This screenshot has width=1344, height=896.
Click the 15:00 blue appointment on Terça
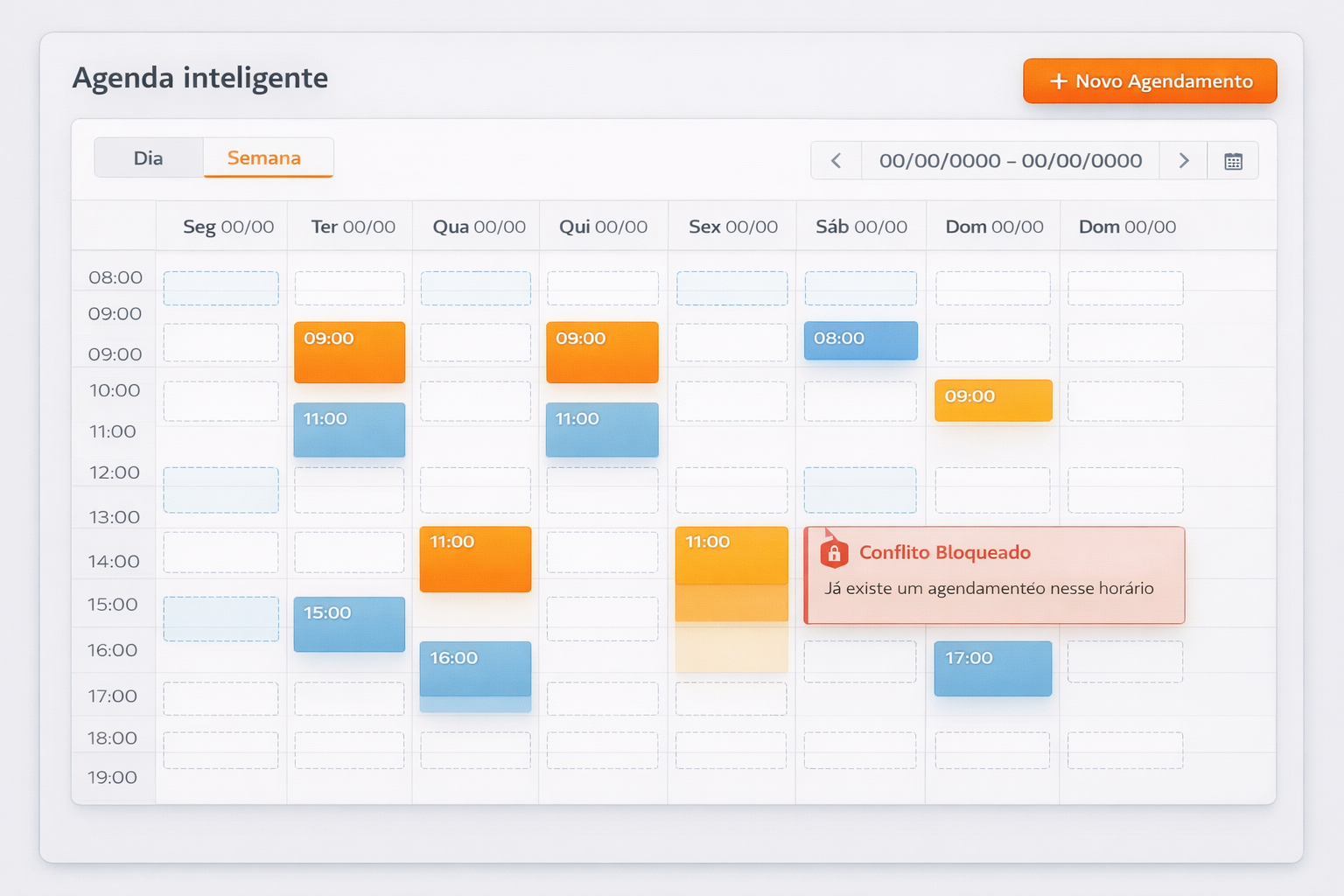349,624
